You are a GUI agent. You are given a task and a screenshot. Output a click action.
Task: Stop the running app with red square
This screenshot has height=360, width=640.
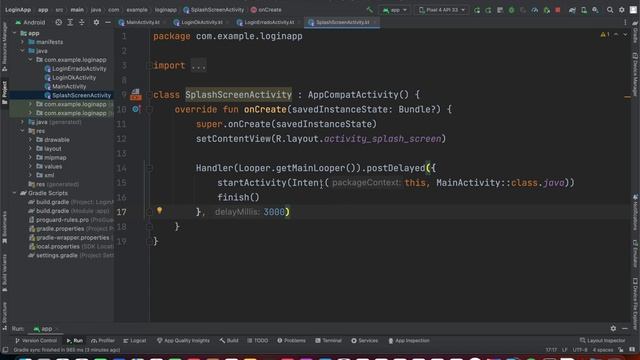click(558, 10)
